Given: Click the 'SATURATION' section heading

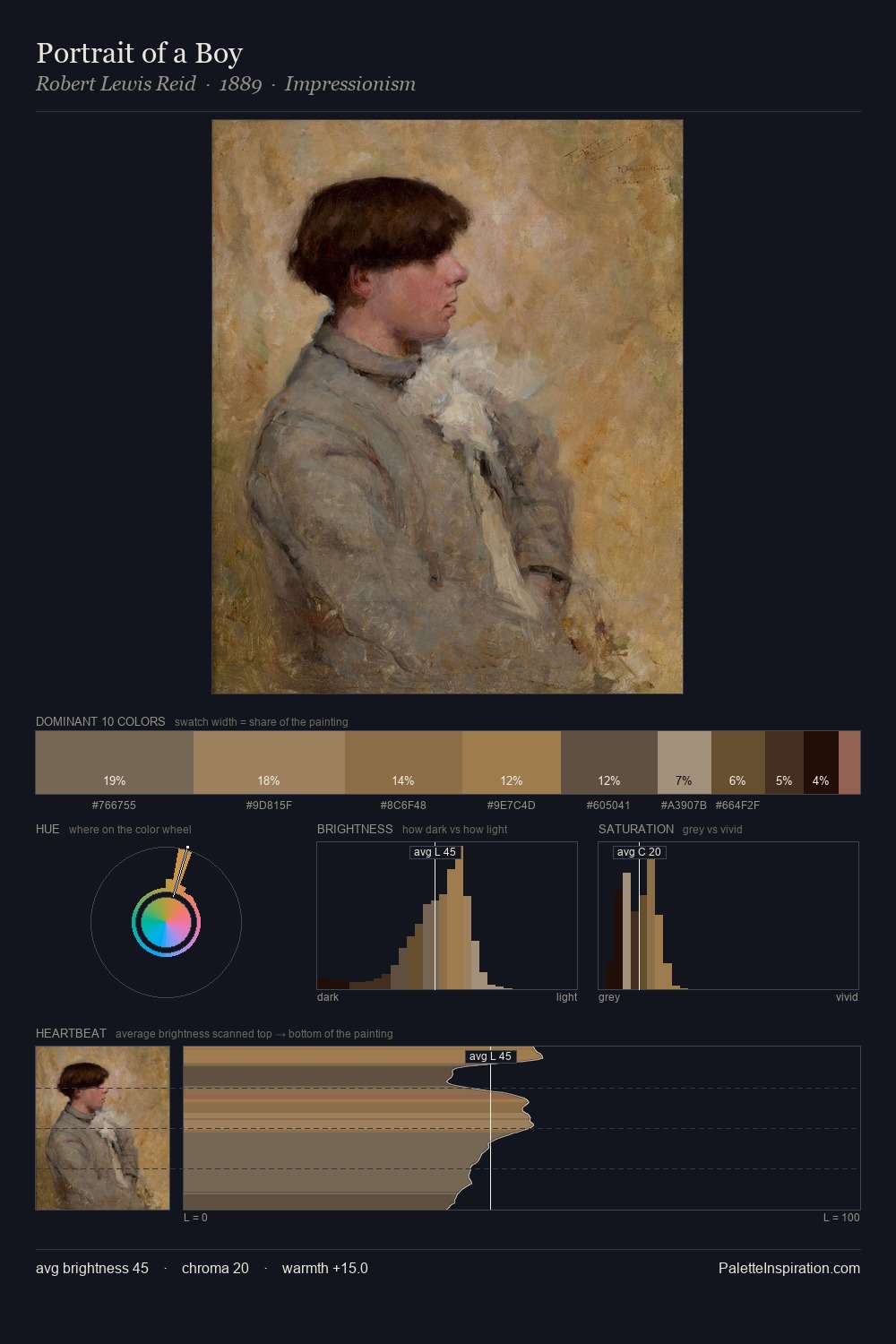Looking at the screenshot, I should point(636,829).
